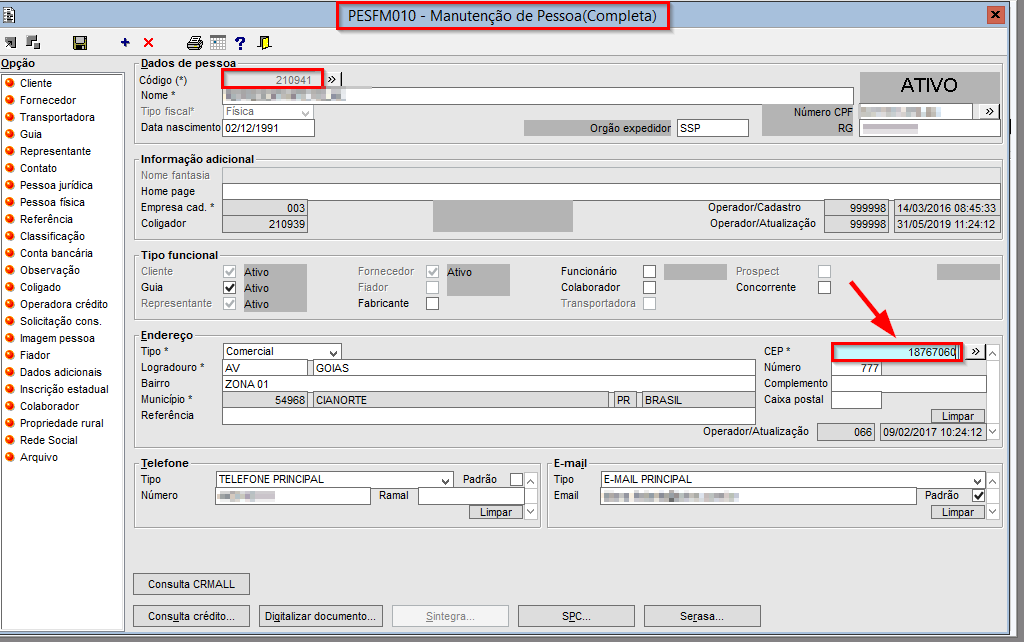This screenshot has height=642, width=1024.
Task: Click the gray arrow shortcut toolbar icon
Action: click(x=10, y=42)
